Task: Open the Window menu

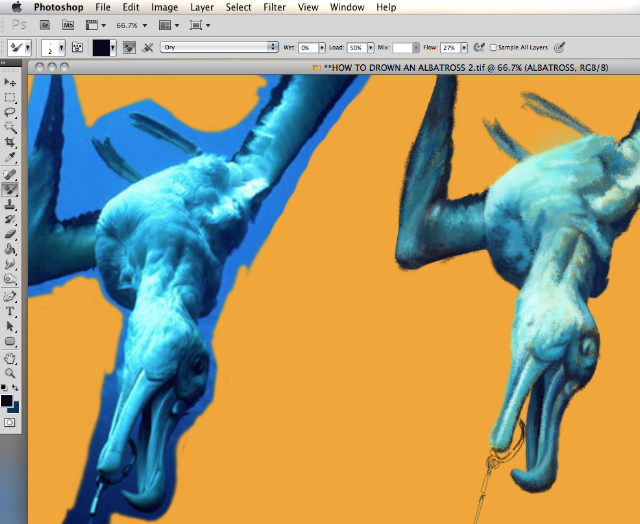Action: tap(347, 7)
